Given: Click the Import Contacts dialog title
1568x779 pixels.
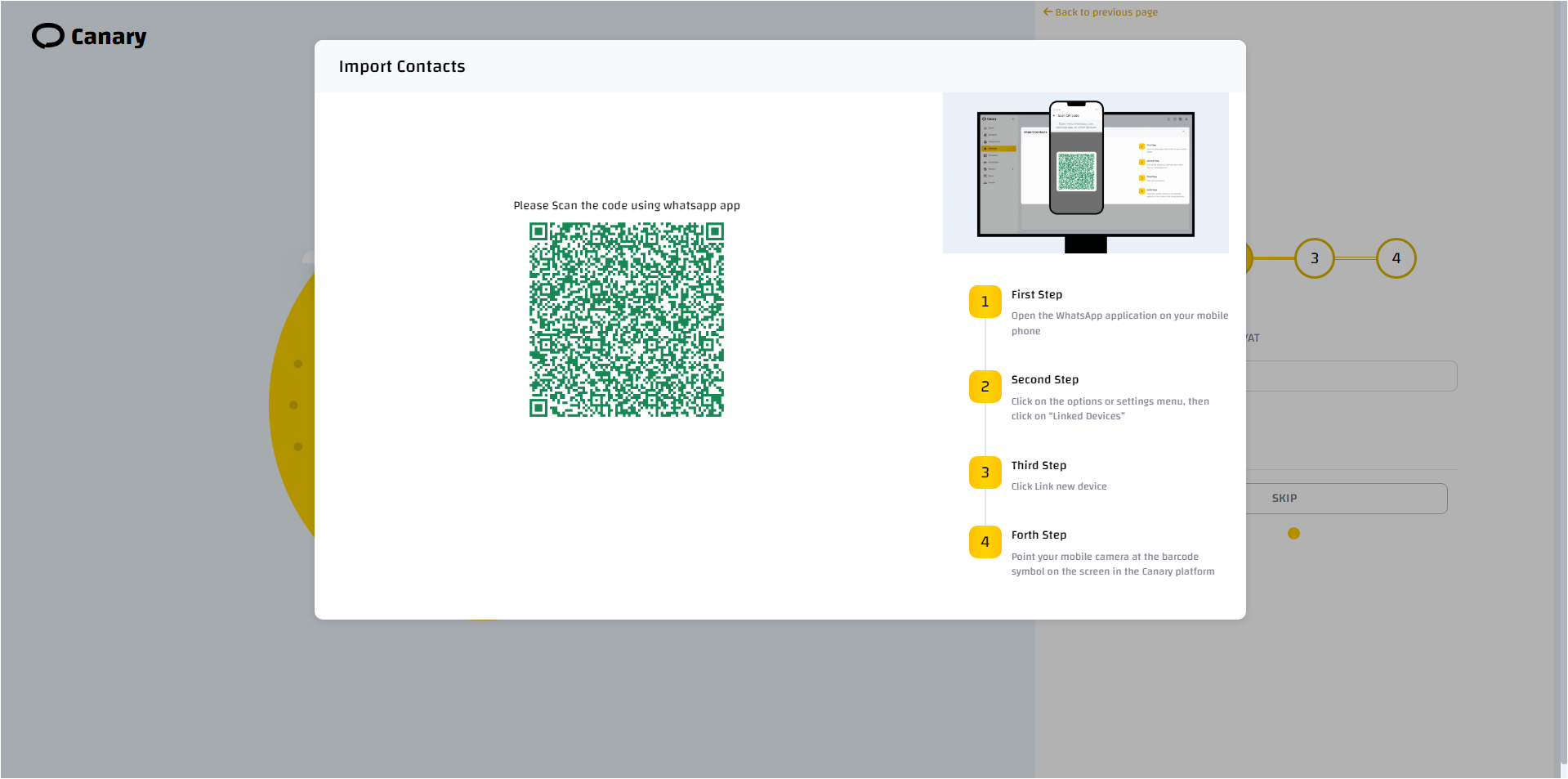Looking at the screenshot, I should tap(402, 66).
